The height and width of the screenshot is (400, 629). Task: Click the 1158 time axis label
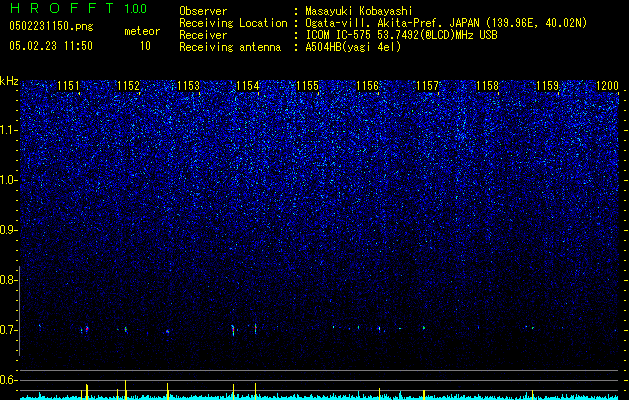click(x=487, y=85)
